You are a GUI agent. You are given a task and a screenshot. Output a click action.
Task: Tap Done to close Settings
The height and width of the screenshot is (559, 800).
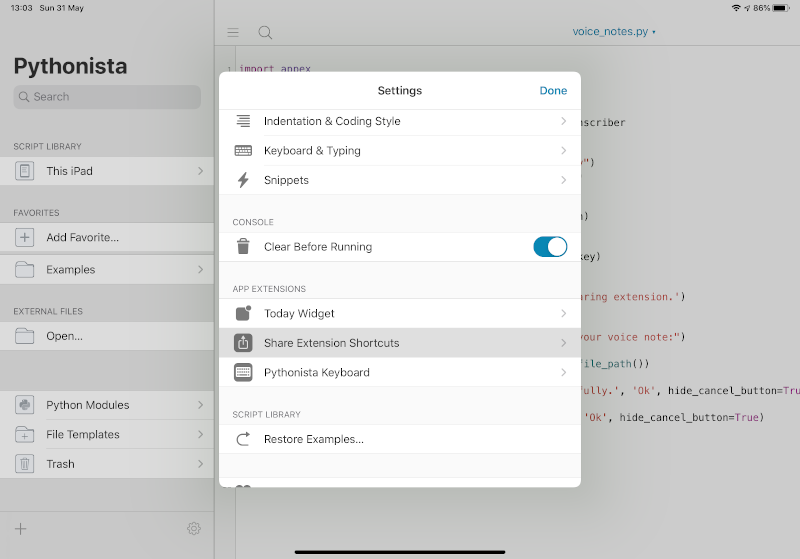(553, 90)
